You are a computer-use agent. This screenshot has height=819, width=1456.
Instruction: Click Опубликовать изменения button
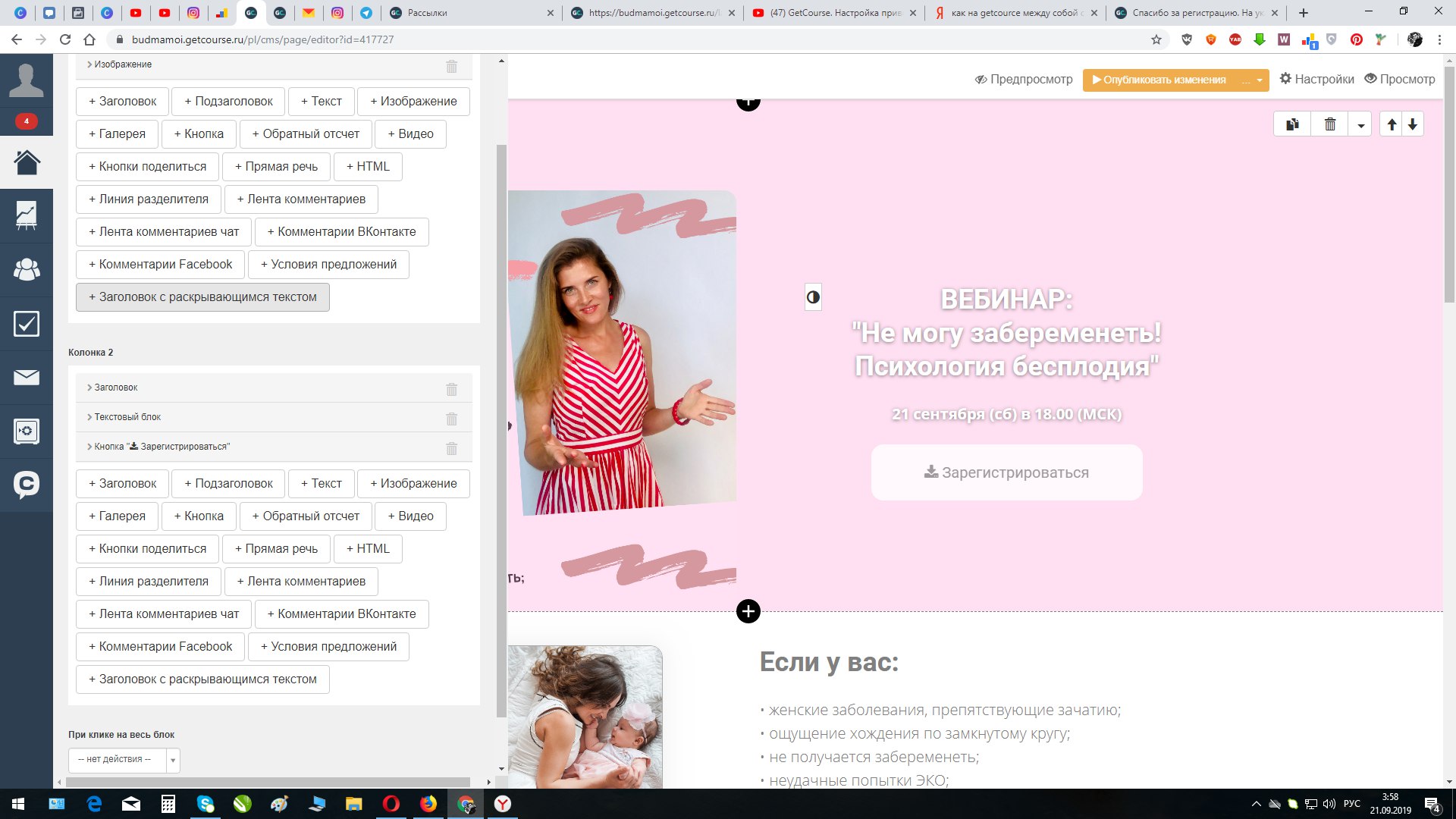(1165, 80)
